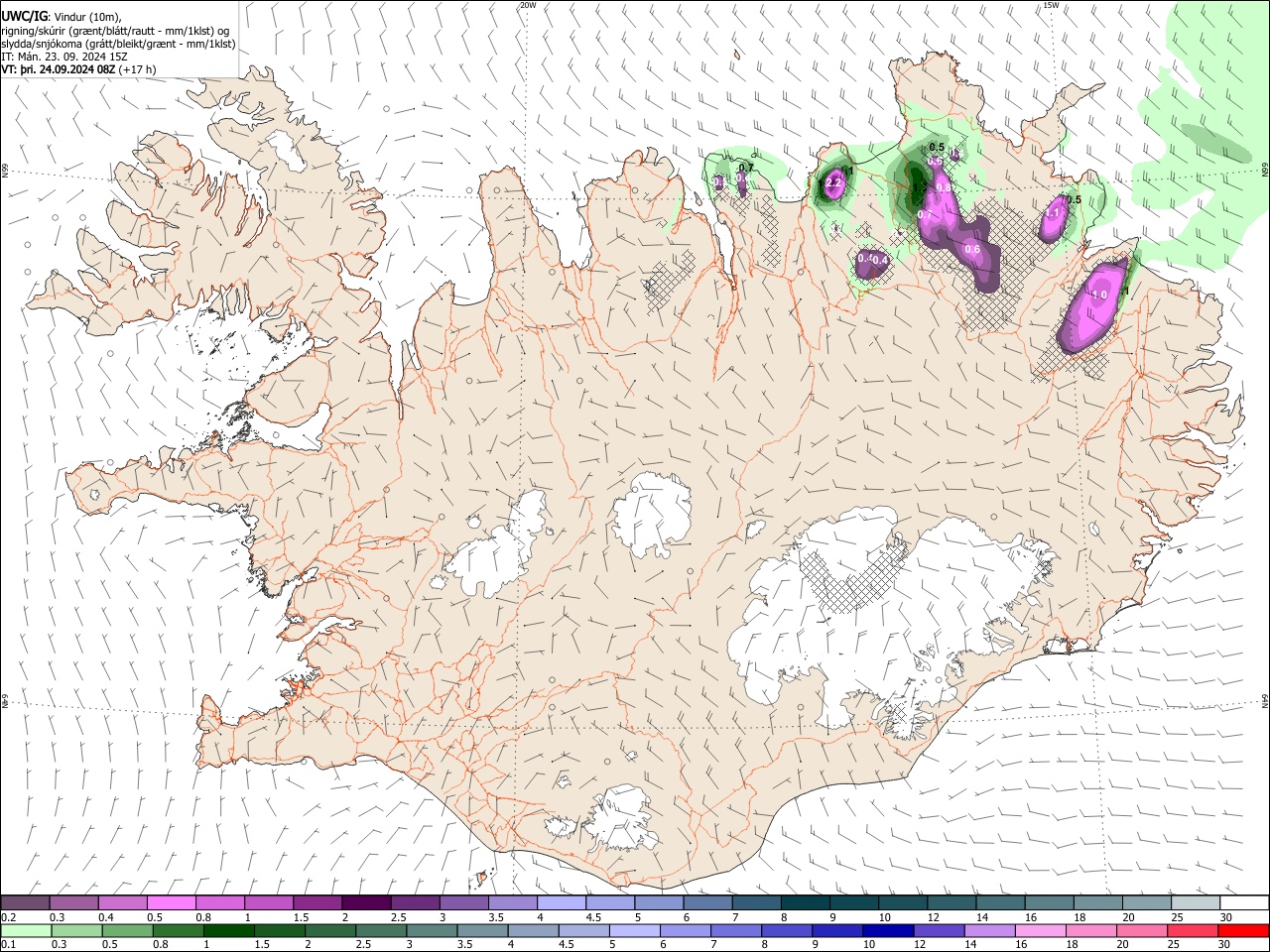The image size is (1270, 952).
Task: Select the 10 teal swatch in top legend row
Action: tap(901, 903)
